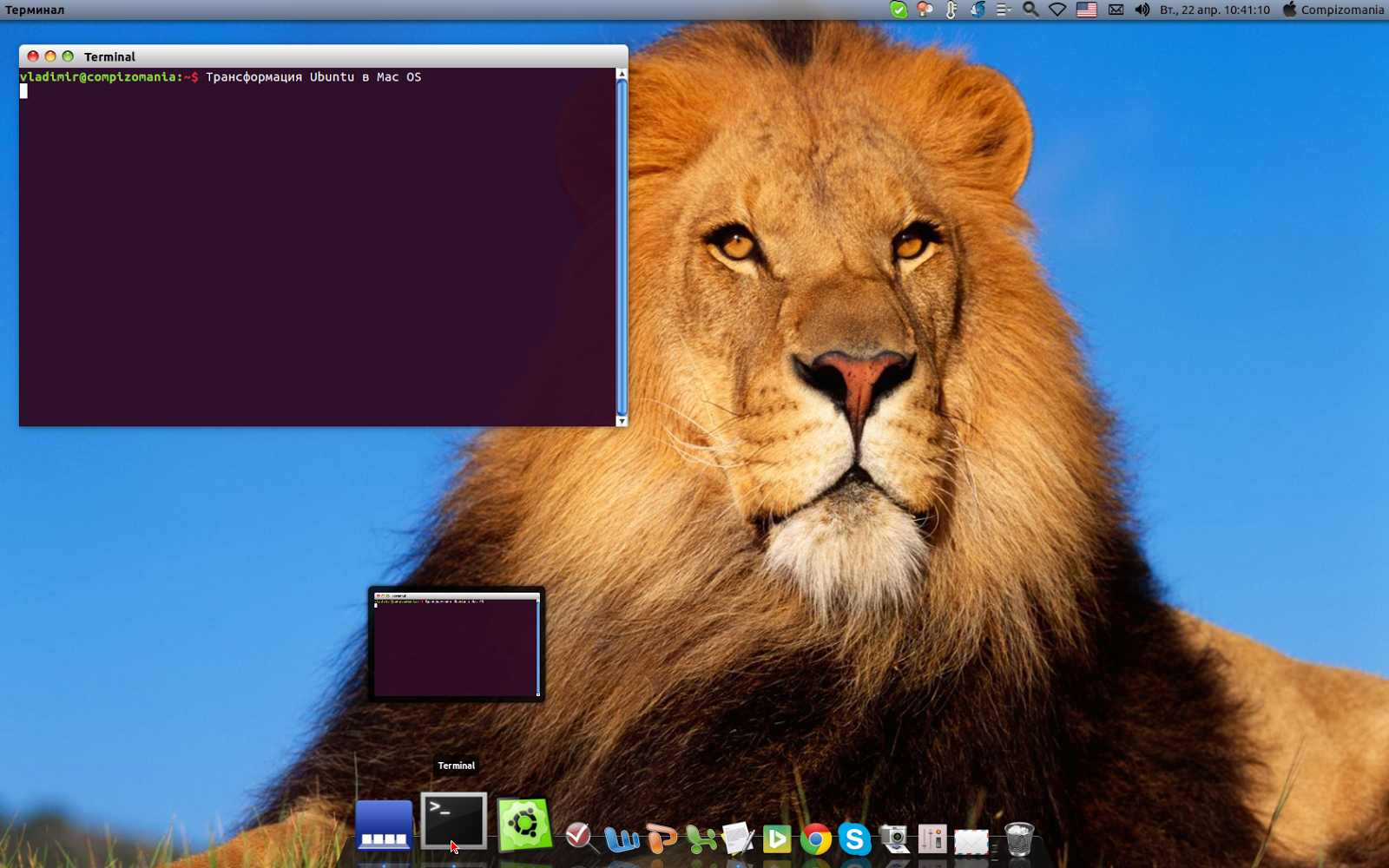The image size is (1389, 868).
Task: Open the green Ubuntu gear dock icon
Action: click(x=524, y=824)
